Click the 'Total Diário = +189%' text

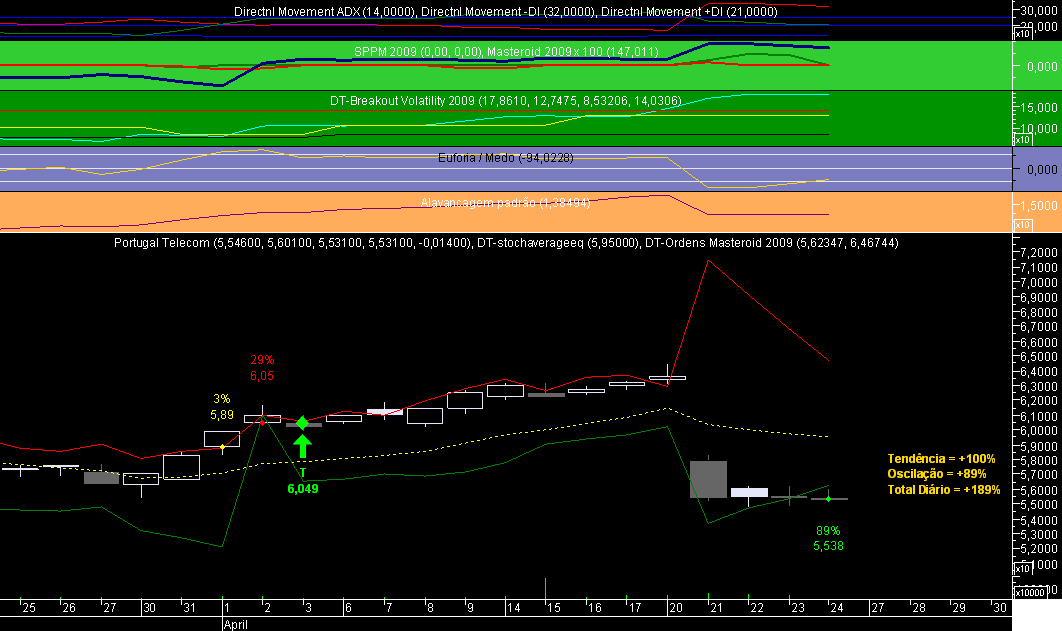(x=943, y=489)
